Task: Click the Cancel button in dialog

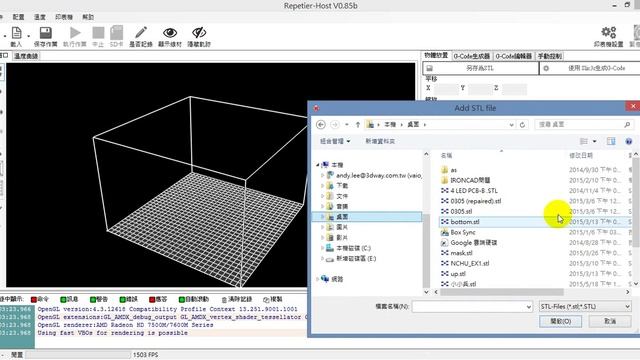Action: pos(610,322)
